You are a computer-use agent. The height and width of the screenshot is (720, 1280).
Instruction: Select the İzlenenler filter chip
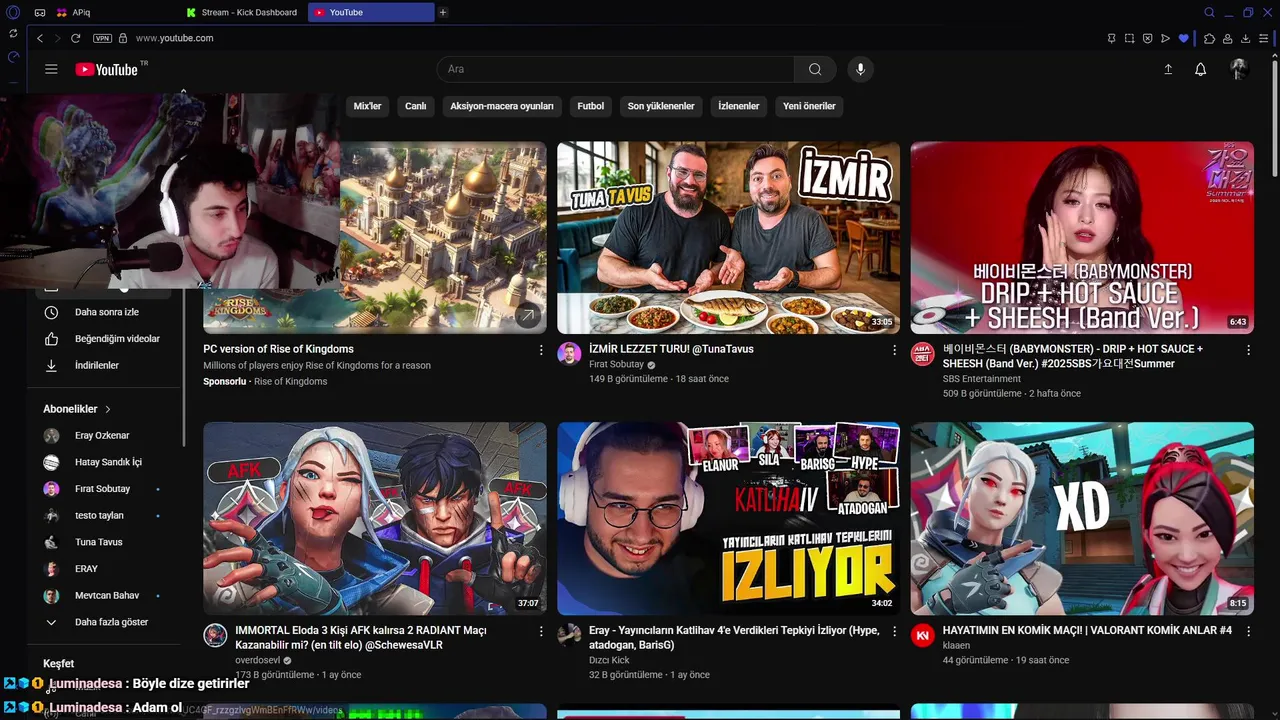(x=739, y=106)
